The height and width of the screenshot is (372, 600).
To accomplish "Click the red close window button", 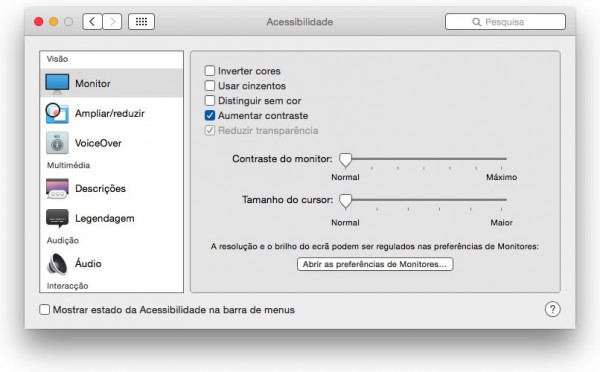I will tap(39, 21).
